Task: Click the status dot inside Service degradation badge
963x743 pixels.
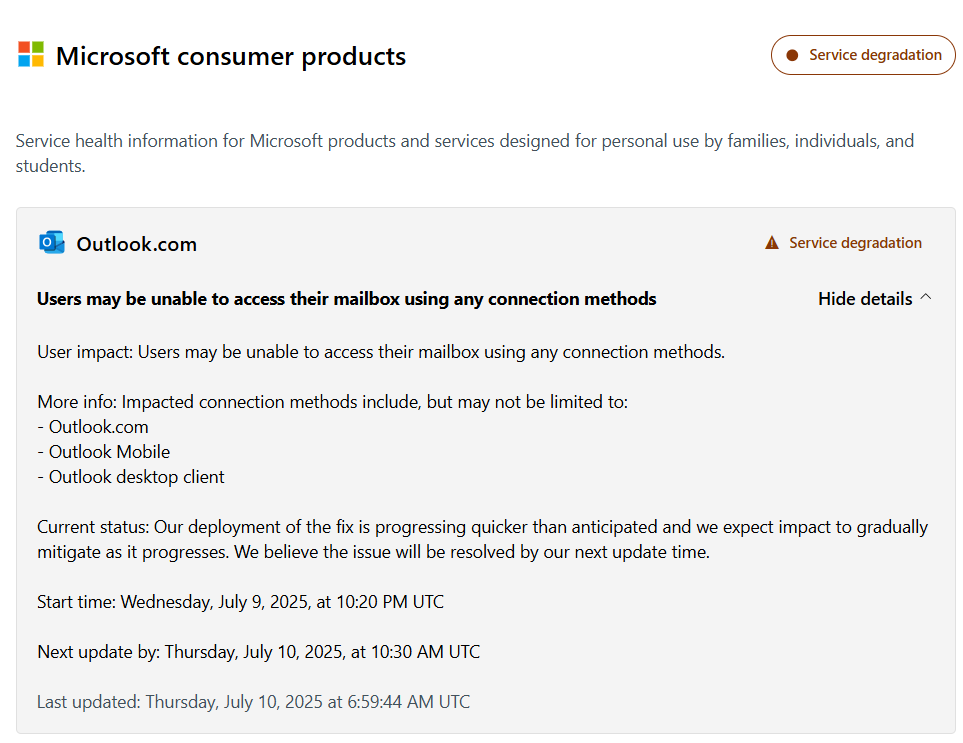Action: [793, 55]
